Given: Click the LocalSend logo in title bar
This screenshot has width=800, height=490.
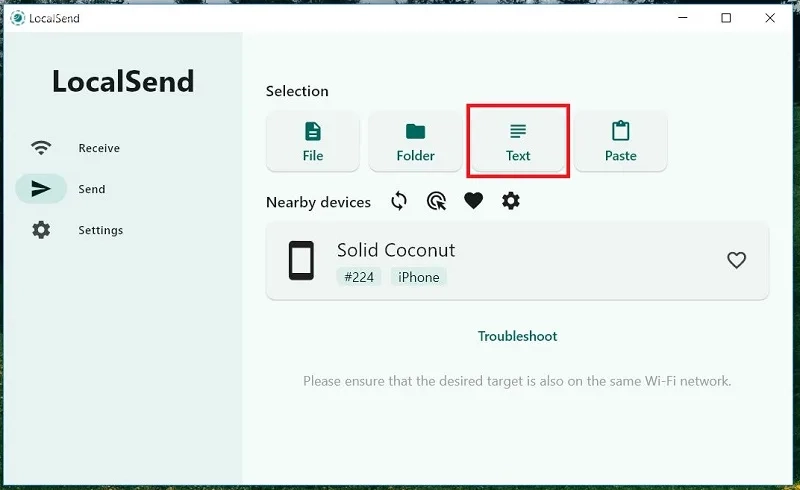Looking at the screenshot, I should pyautogui.click(x=18, y=18).
